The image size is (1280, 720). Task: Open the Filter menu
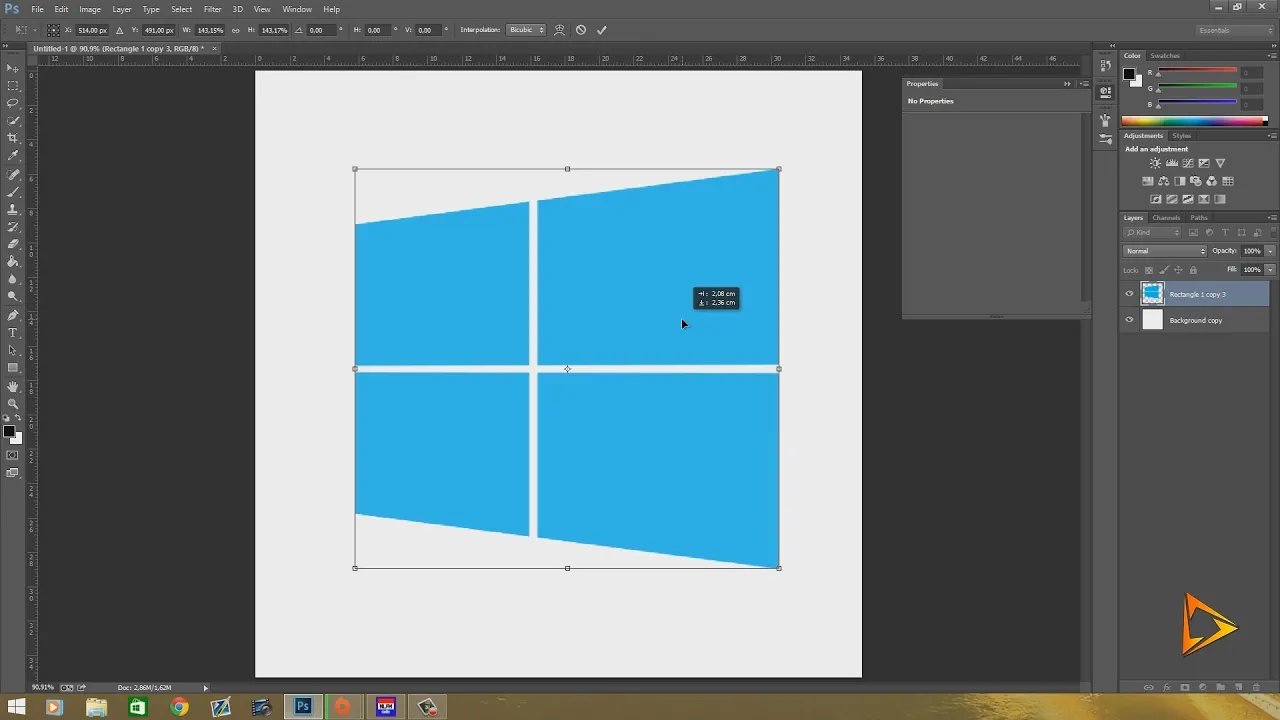[213, 9]
